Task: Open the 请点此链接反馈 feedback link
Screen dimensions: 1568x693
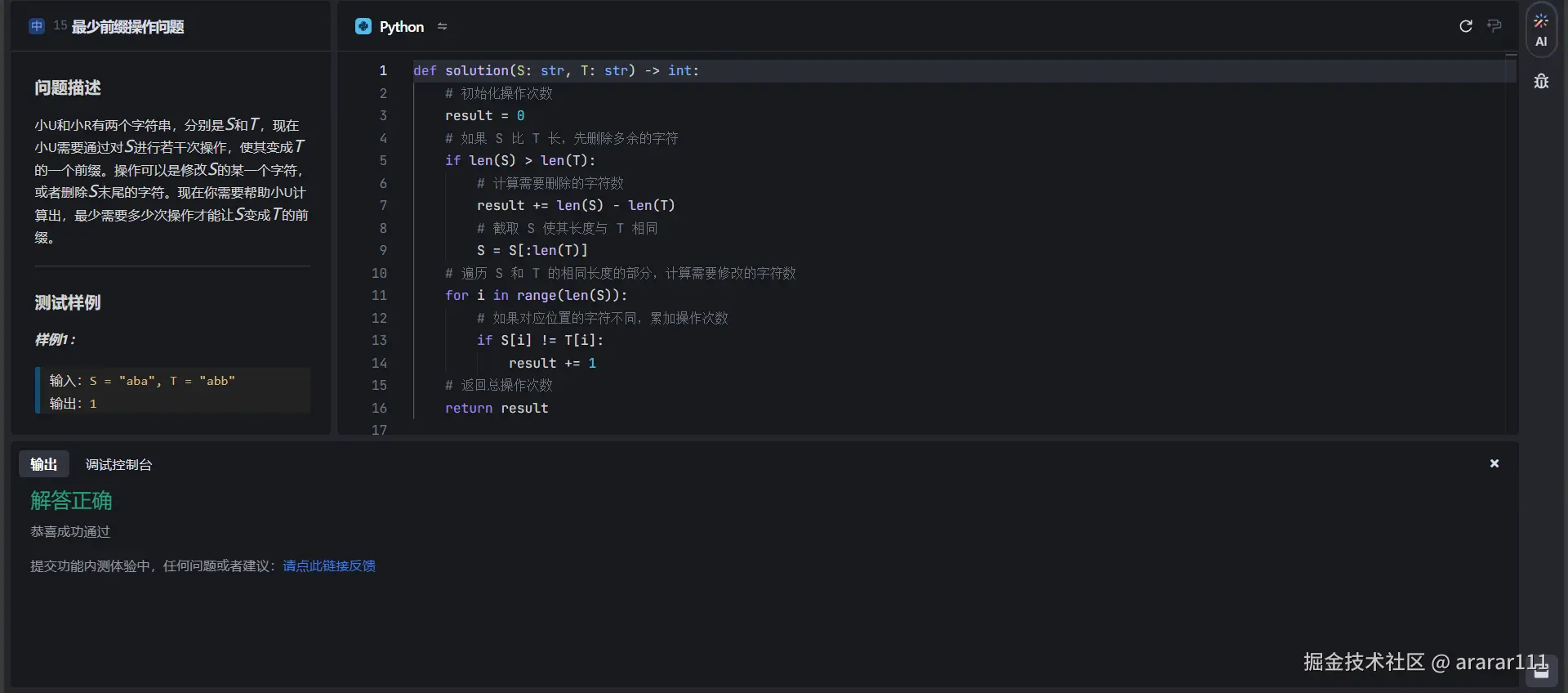Action: [329, 566]
